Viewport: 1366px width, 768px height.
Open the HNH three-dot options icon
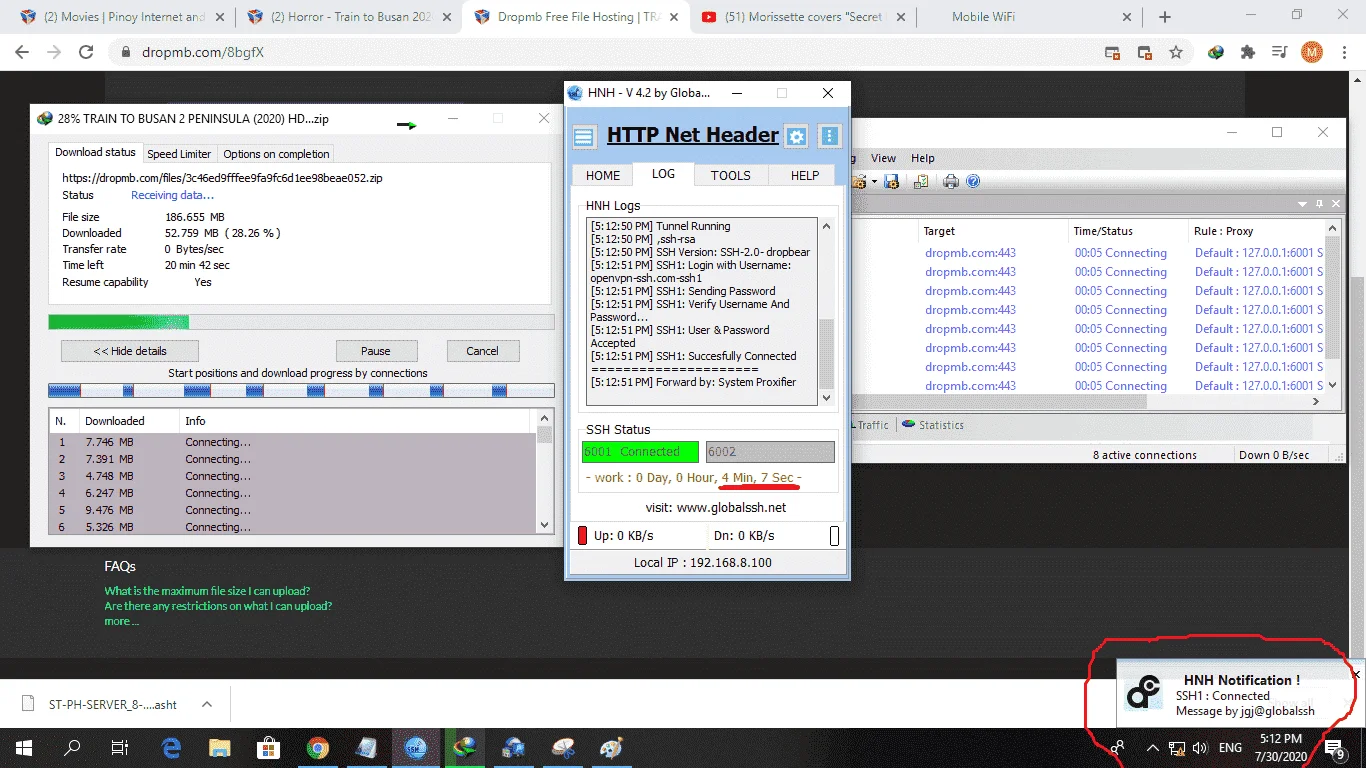click(x=829, y=136)
